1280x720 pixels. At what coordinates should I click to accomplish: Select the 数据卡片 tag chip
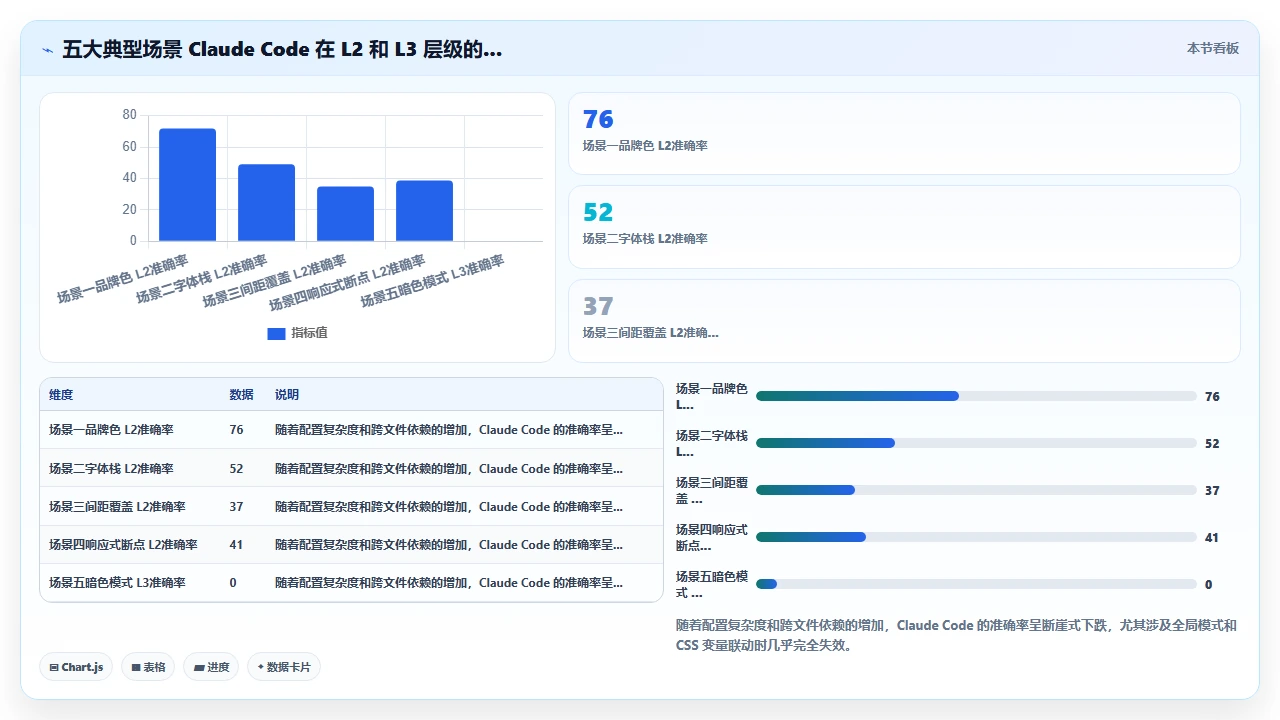pos(284,667)
